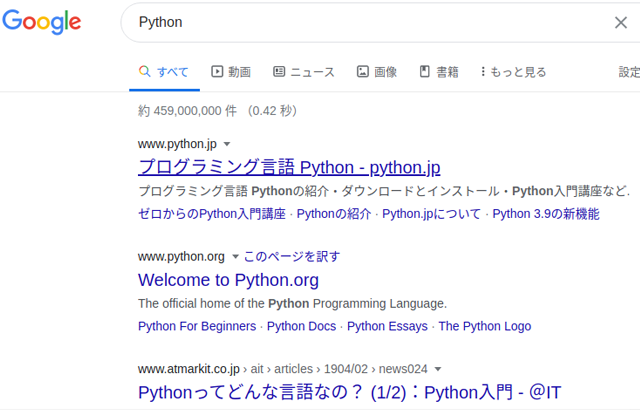Click the magnifier icon in すべて tab
The image size is (640, 410).
[x=144, y=71]
